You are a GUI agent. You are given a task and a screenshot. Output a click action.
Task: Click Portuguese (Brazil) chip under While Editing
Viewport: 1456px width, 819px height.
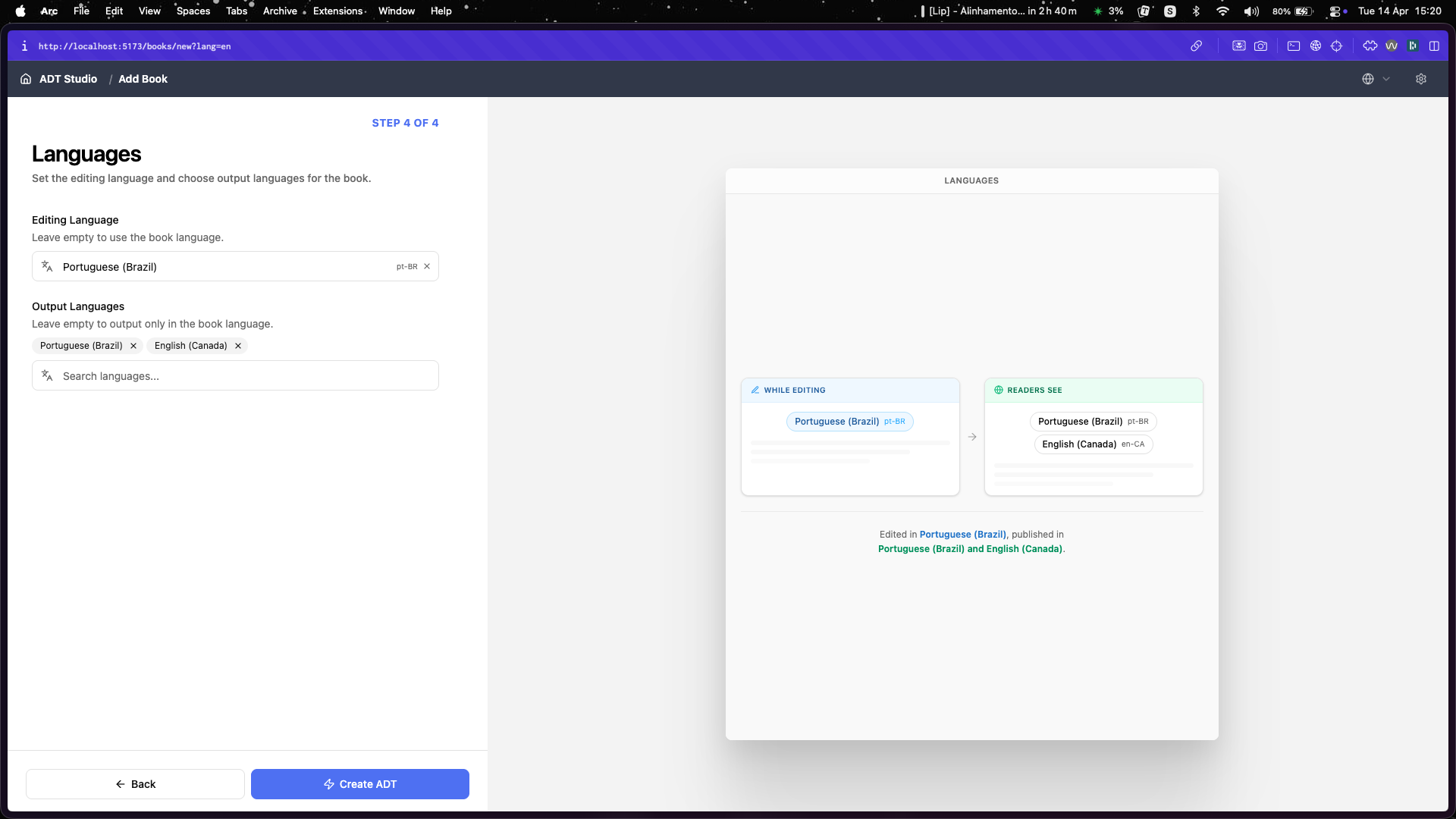pyautogui.click(x=850, y=422)
